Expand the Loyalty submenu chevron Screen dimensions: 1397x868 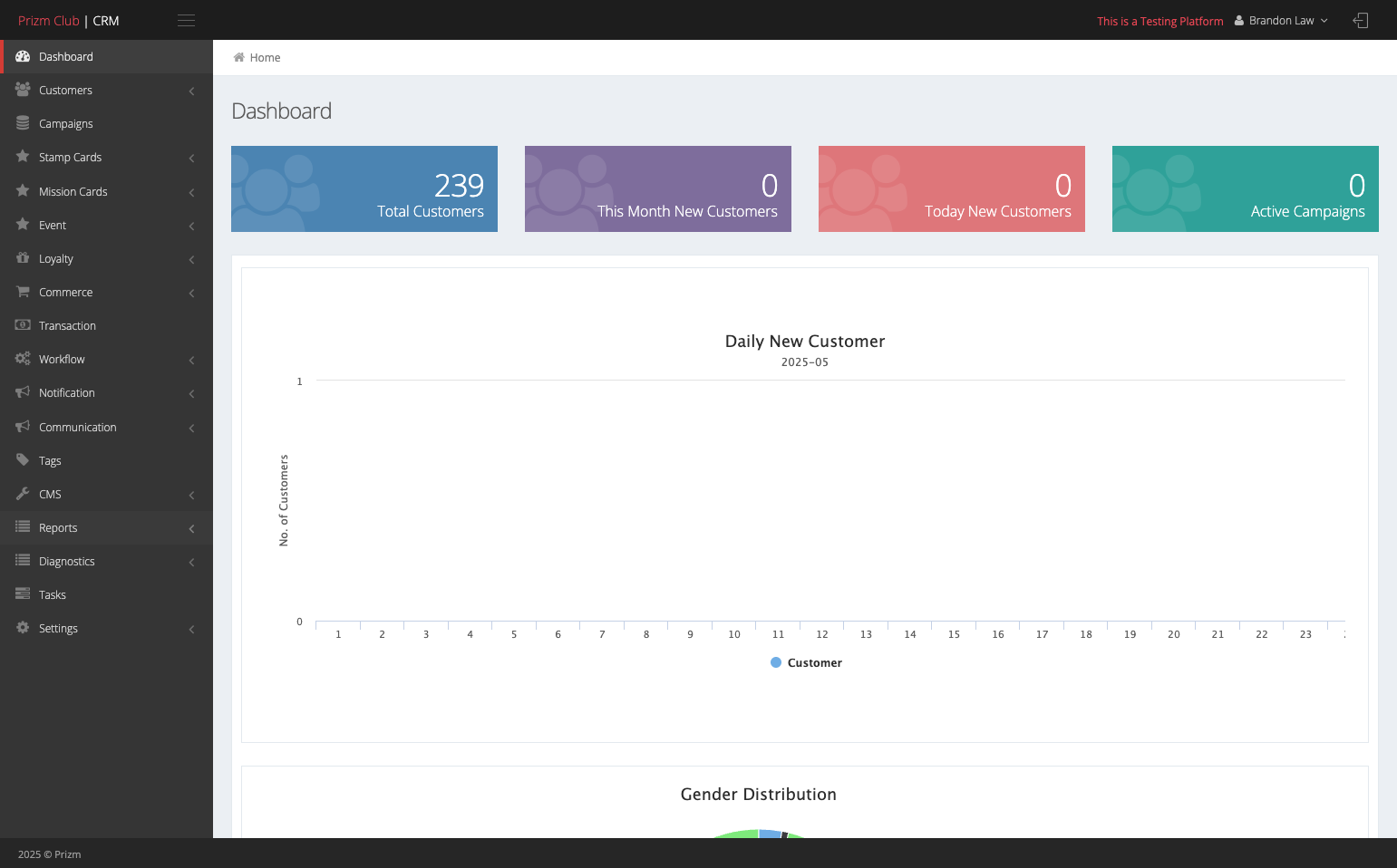pos(191,259)
